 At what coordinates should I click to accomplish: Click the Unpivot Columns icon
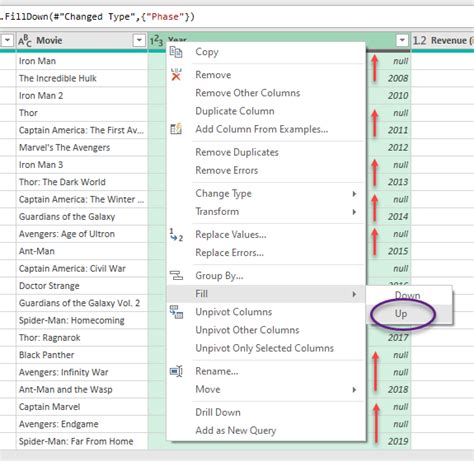pos(176,312)
